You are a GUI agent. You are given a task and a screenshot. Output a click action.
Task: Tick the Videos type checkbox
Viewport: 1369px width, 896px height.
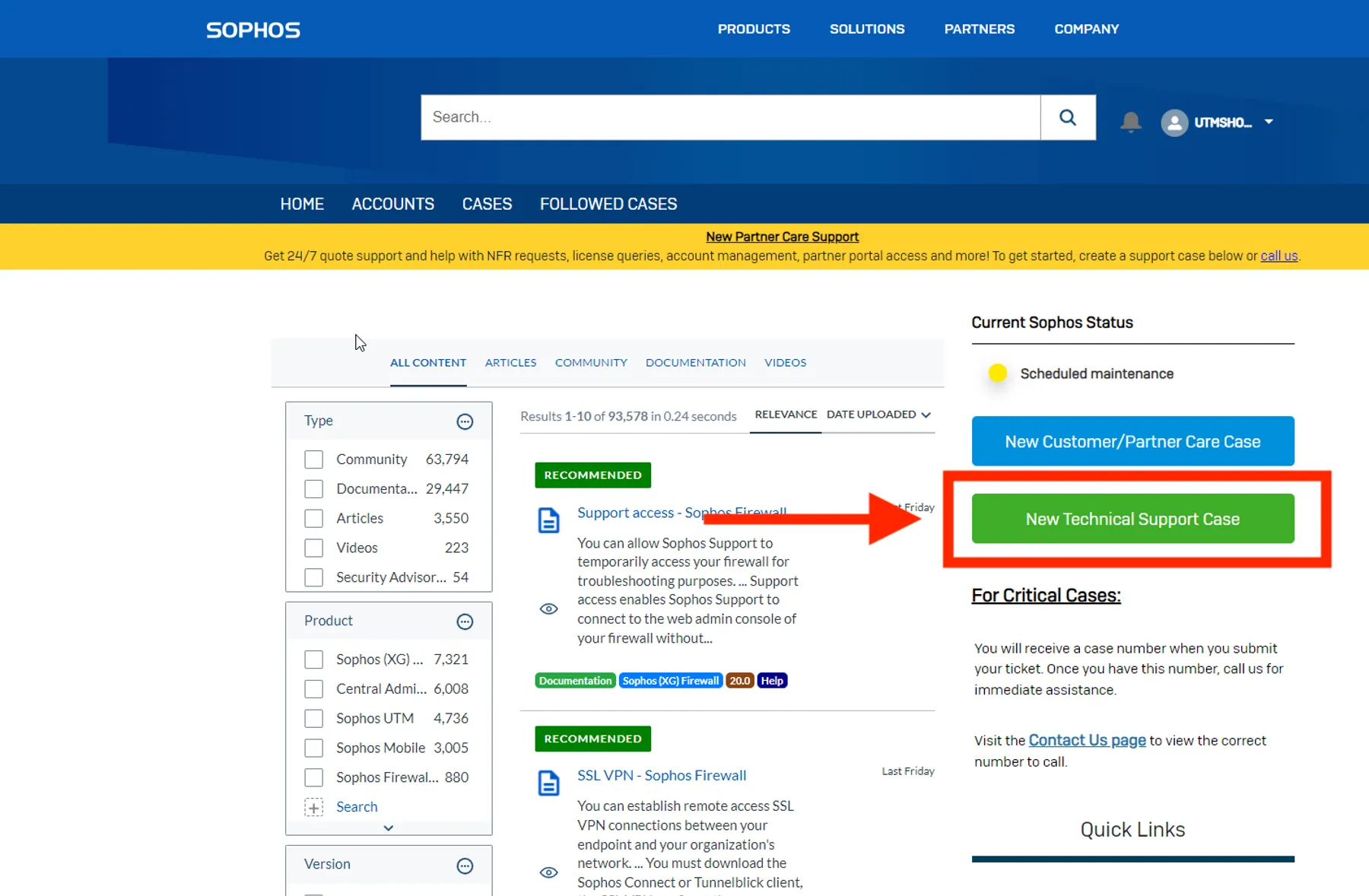(313, 548)
